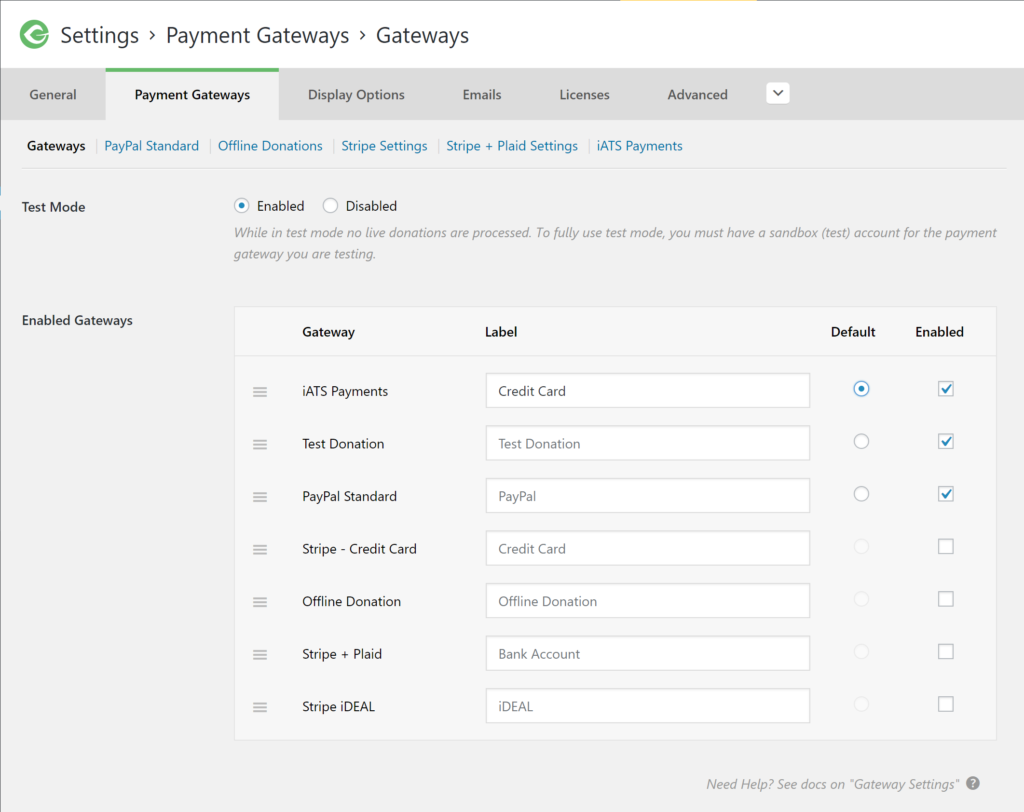Go to the Emails tab
Image resolution: width=1024 pixels, height=812 pixels.
click(x=482, y=95)
